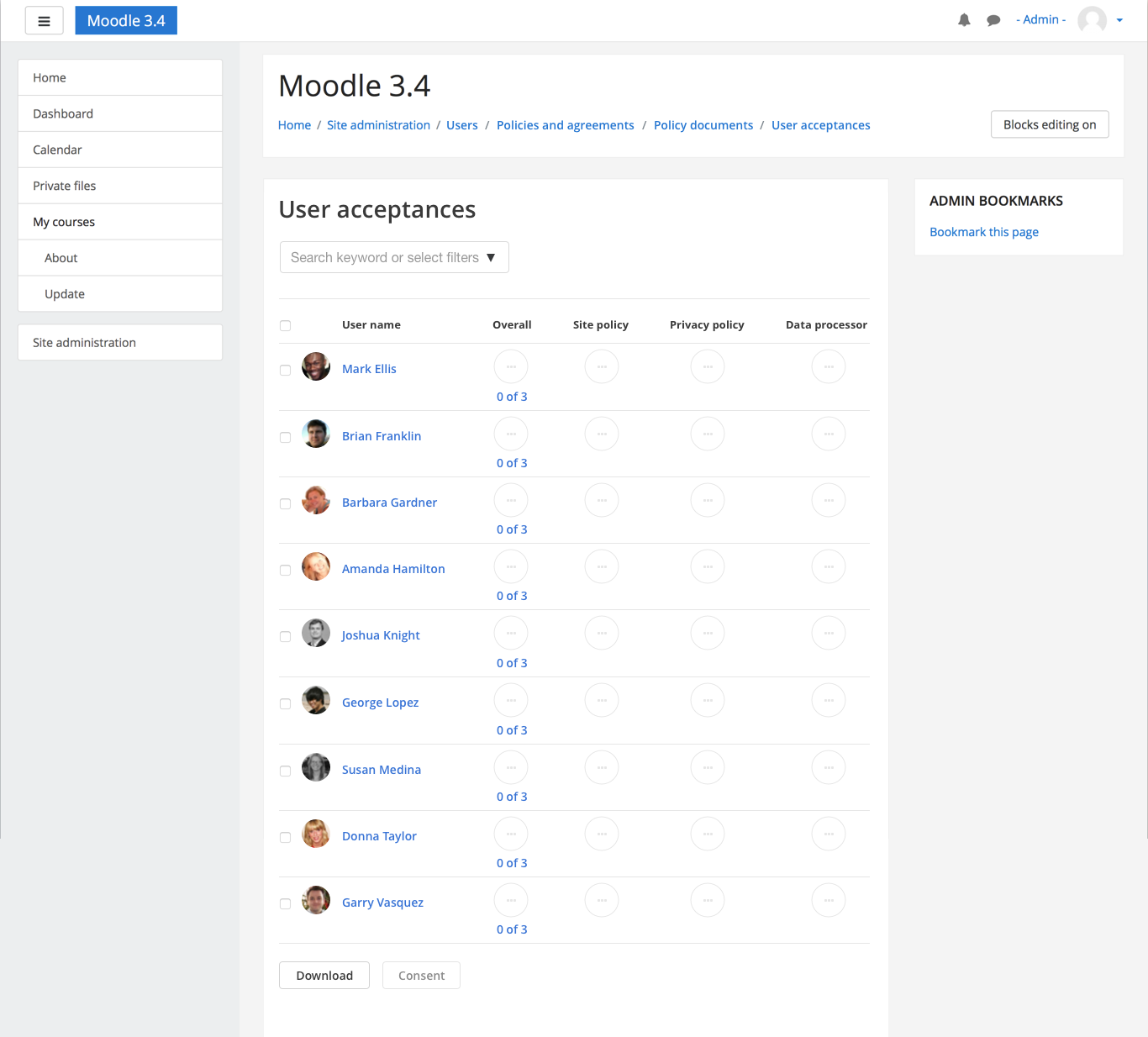1148x1037 pixels.
Task: Tick the select-all checkbox in header
Action: pos(285,325)
